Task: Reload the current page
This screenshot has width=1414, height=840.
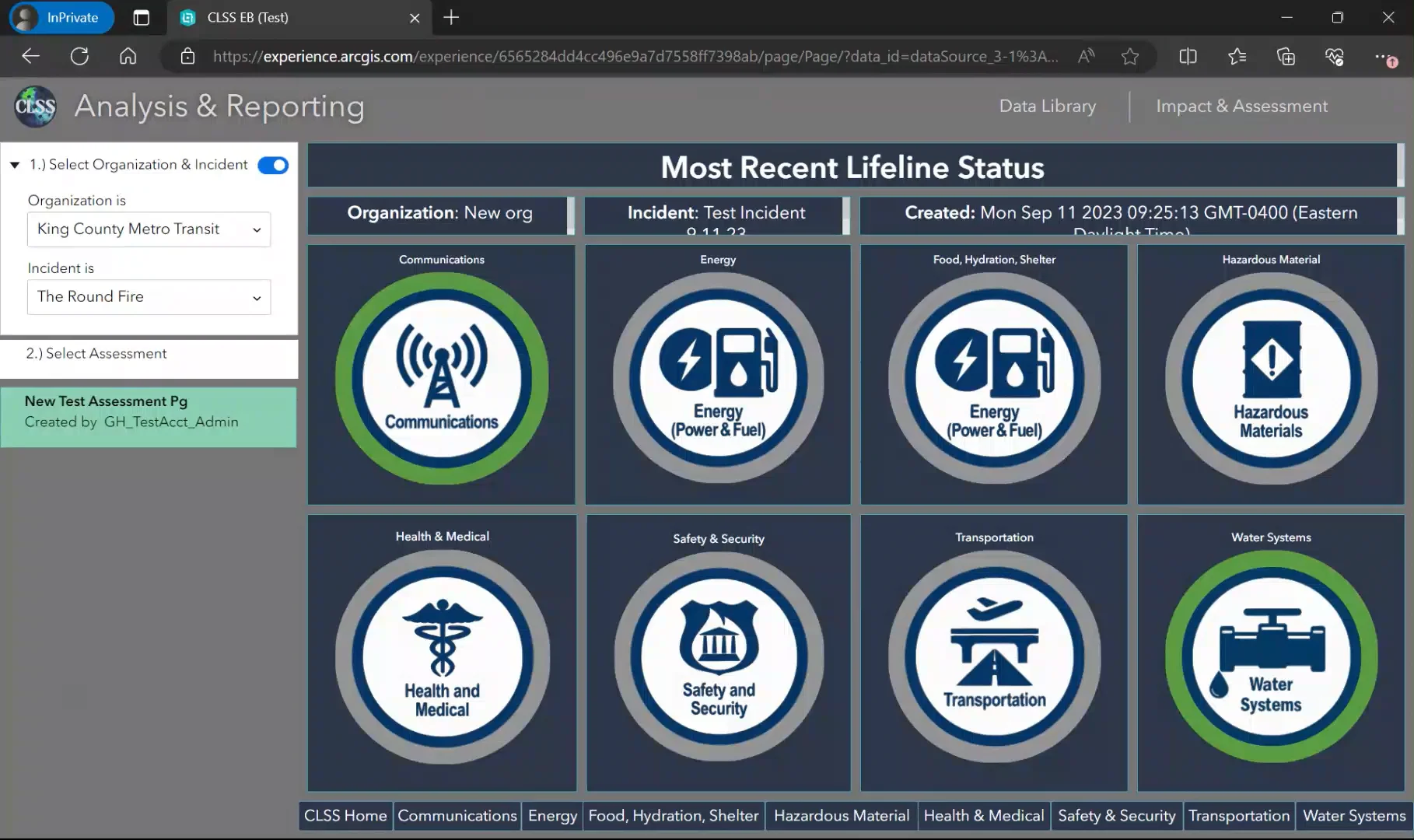Action: coord(79,56)
